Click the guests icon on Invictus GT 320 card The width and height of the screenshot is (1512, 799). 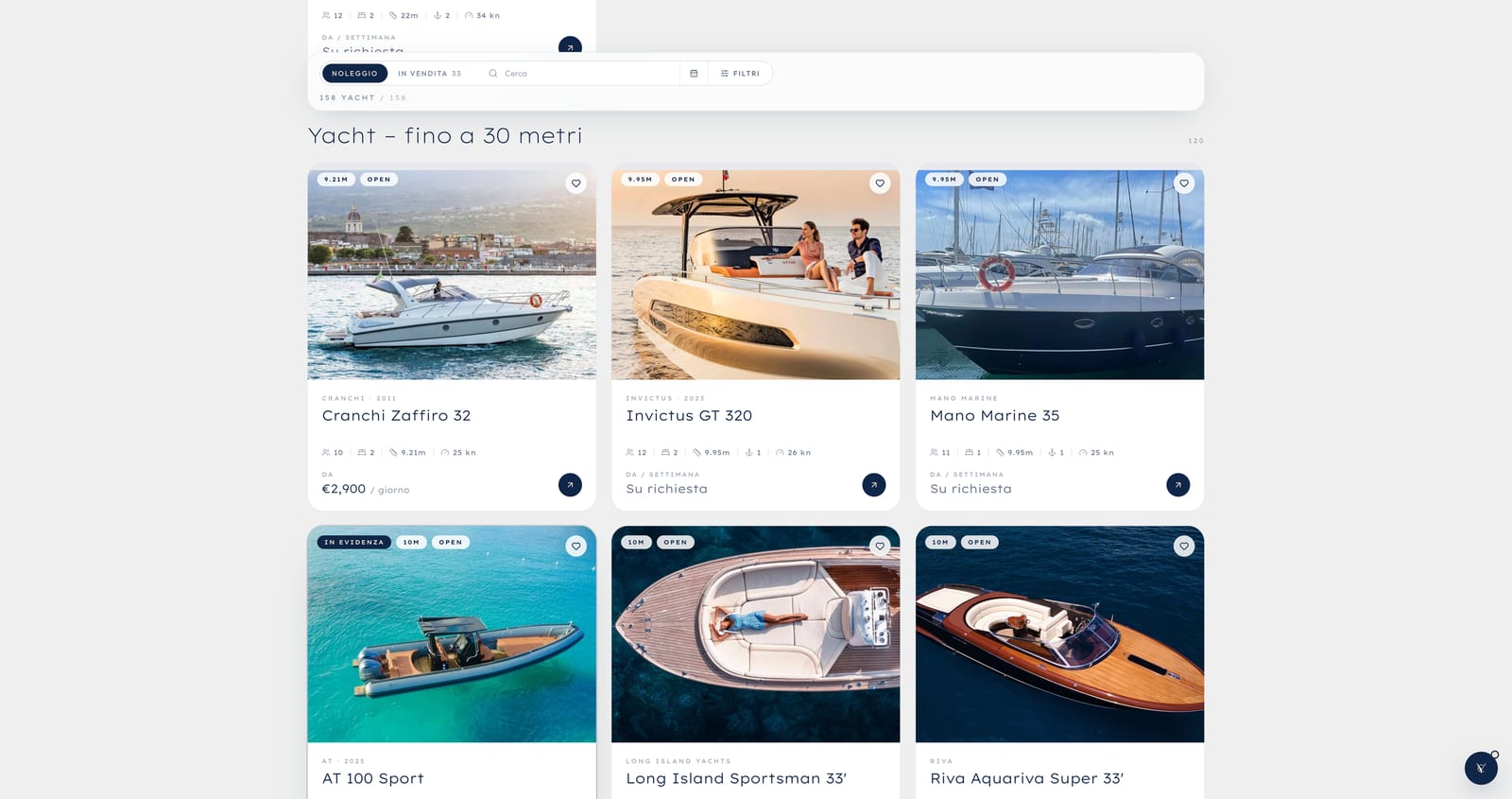[x=630, y=453]
